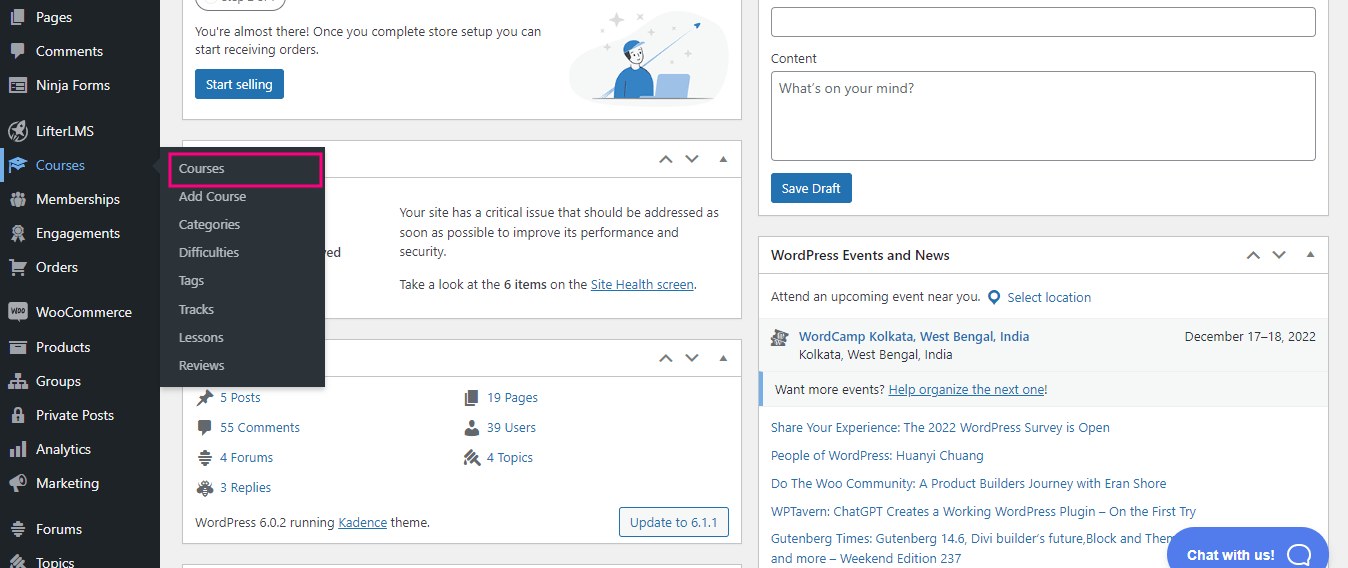Open the 2022 WordPress Survey news link
Image resolution: width=1348 pixels, height=568 pixels.
(940, 427)
